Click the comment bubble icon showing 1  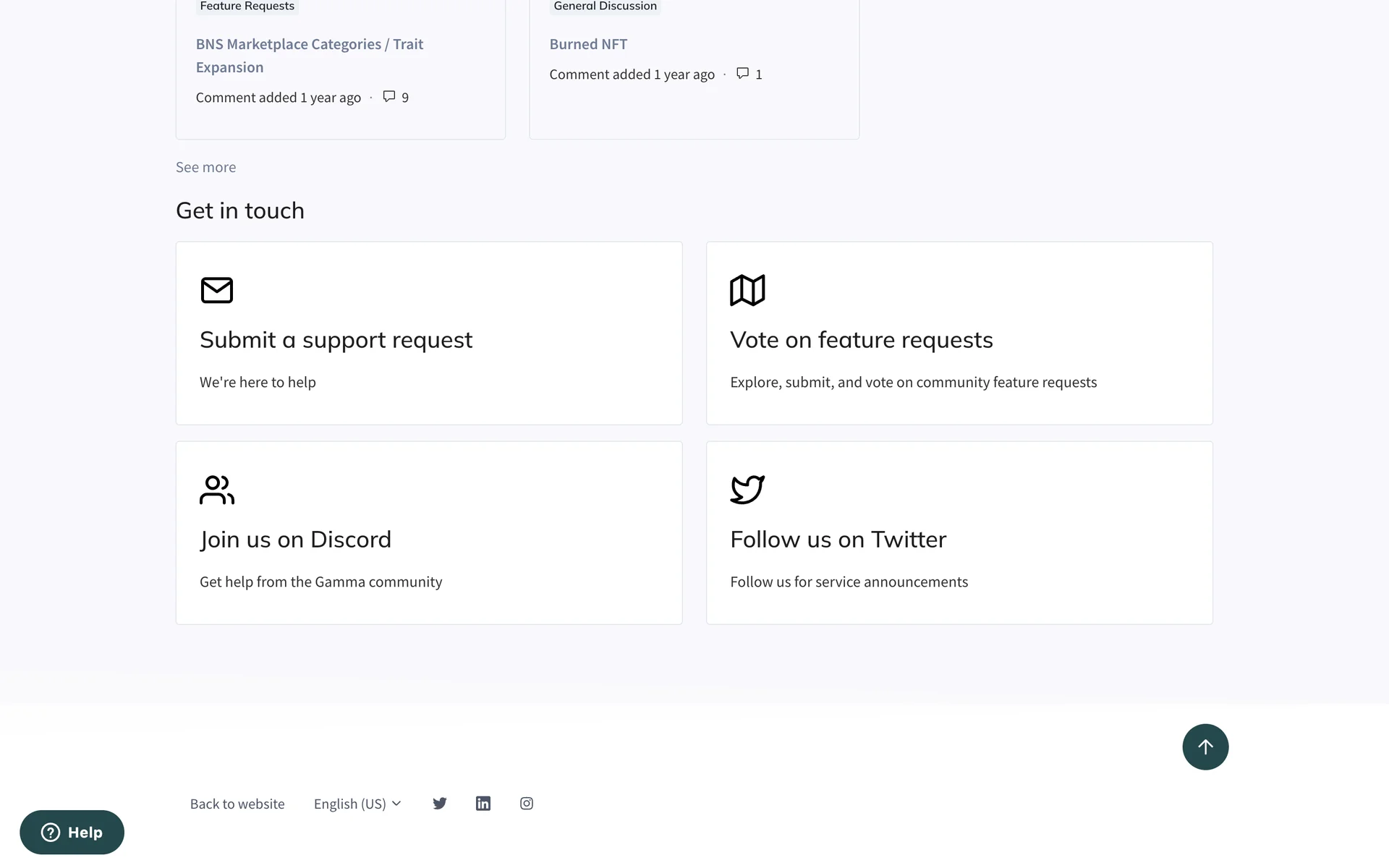[742, 73]
